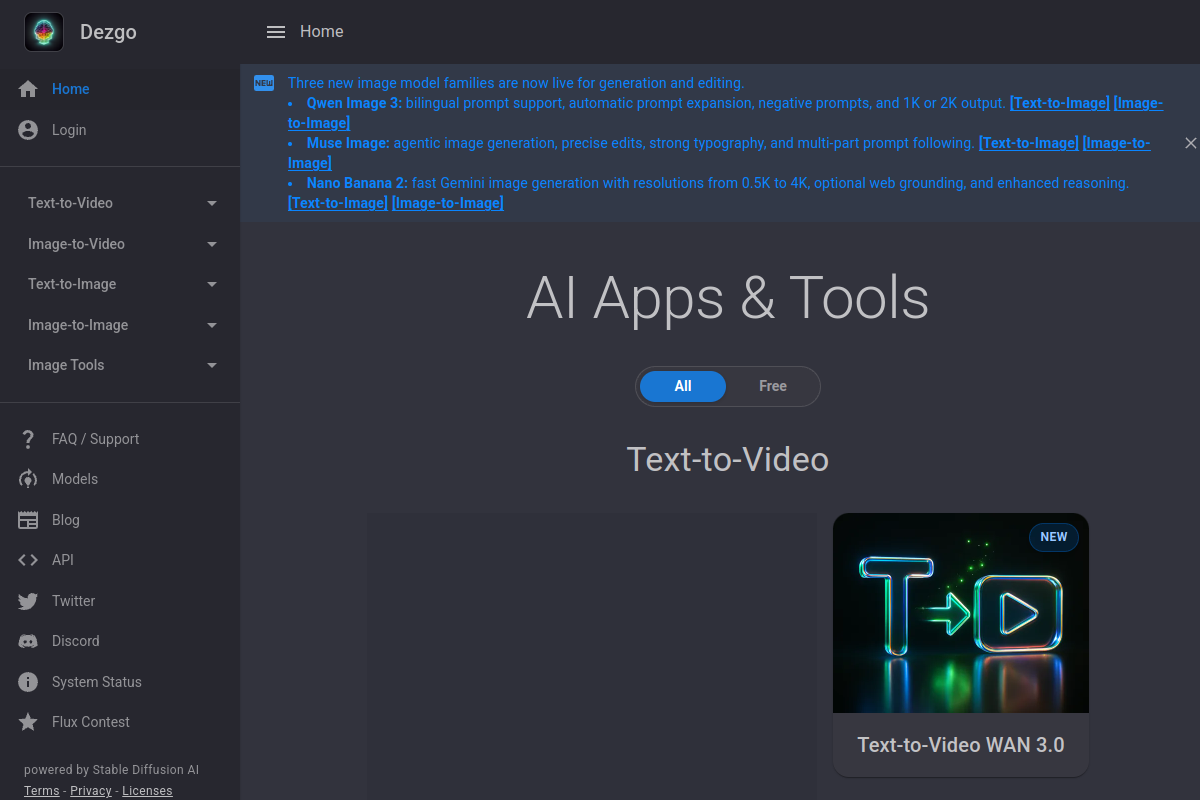
Task: Click the Text-to-Video section heading
Action: click(x=728, y=459)
